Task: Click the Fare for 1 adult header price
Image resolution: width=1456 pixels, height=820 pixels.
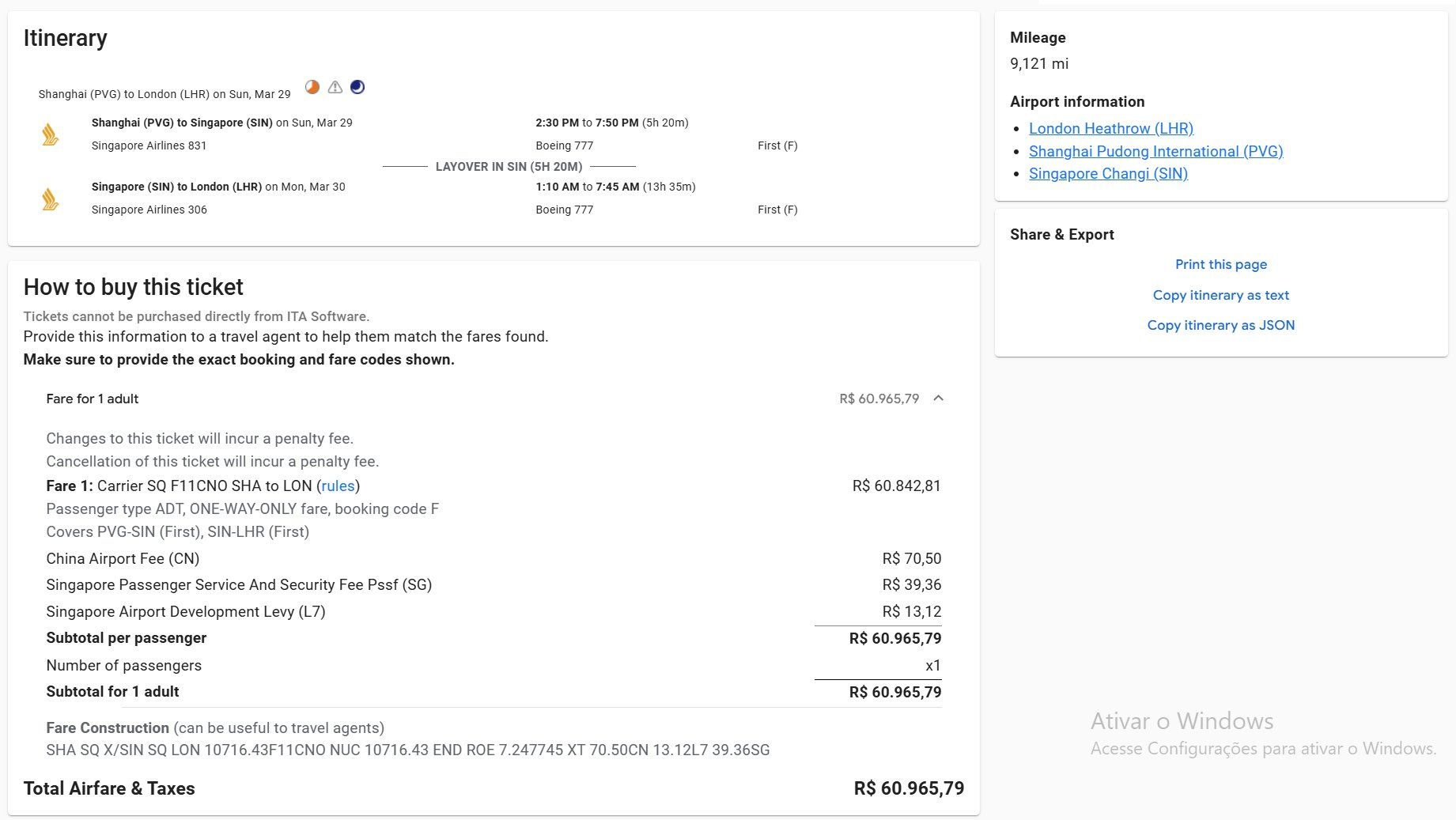Action: [879, 399]
